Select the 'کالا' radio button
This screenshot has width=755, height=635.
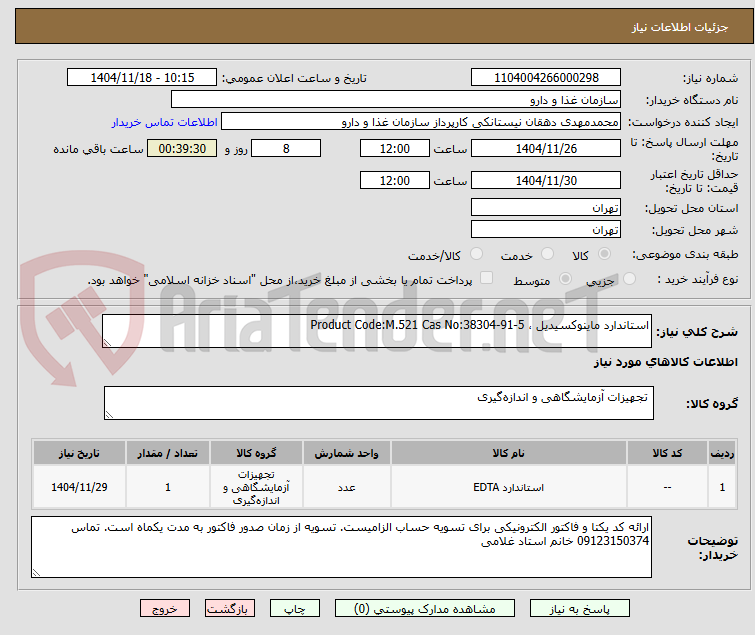pos(604,254)
